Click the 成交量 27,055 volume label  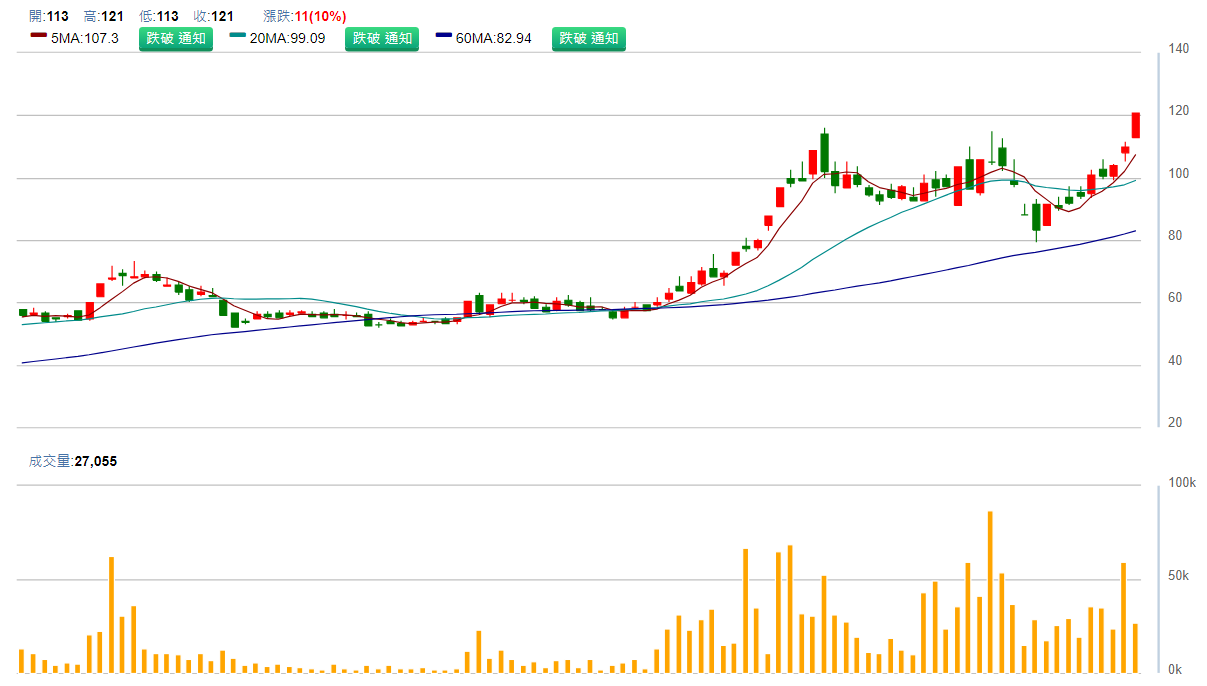pyautogui.click(x=73, y=461)
